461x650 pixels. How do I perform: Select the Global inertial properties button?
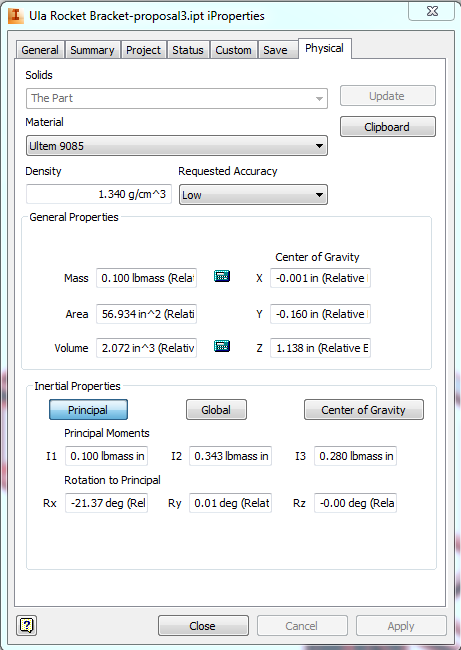216,410
